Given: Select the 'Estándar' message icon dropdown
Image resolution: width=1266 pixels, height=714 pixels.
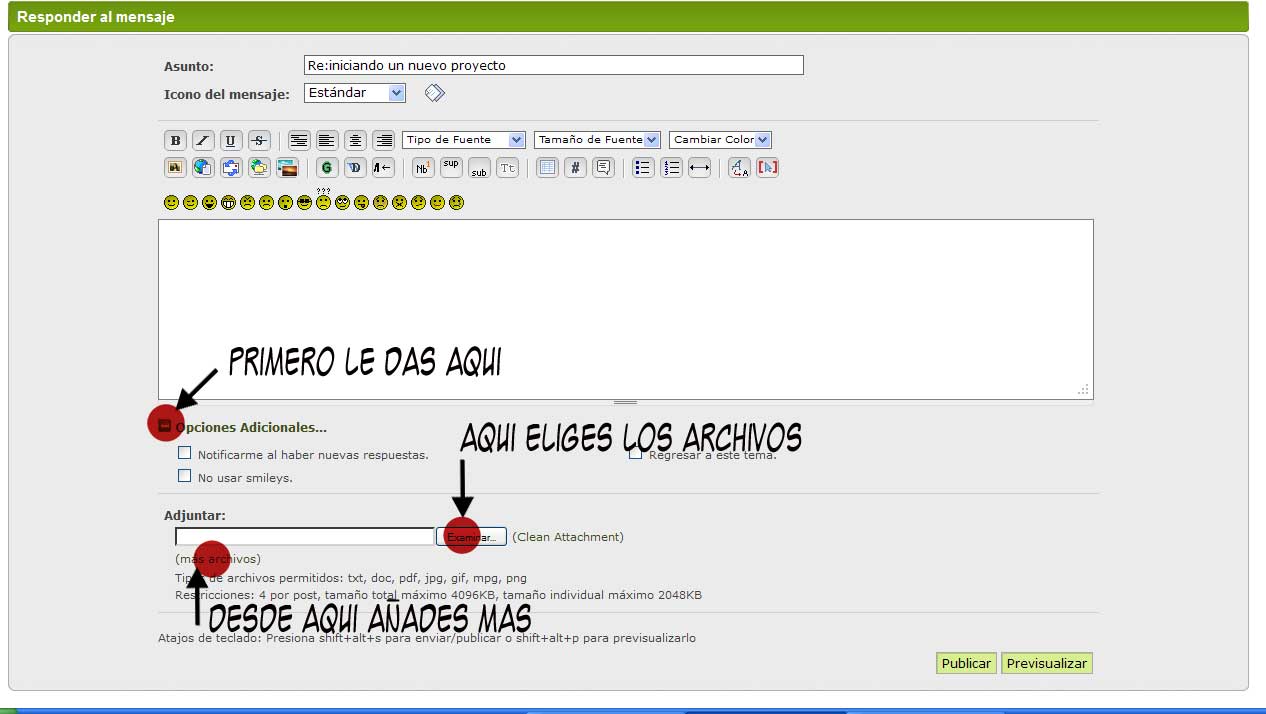Looking at the screenshot, I should [x=354, y=93].
